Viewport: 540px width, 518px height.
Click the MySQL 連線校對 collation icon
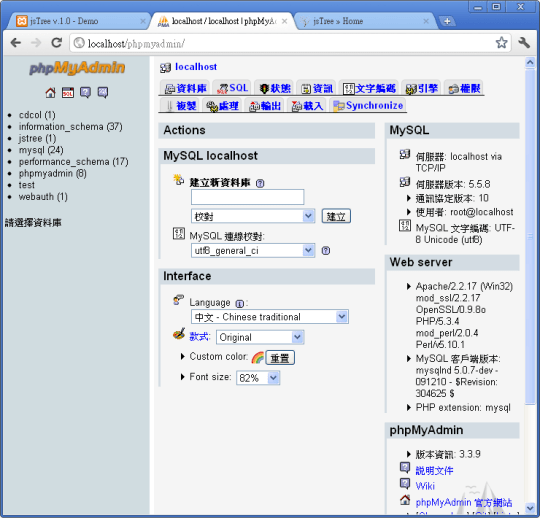(x=178, y=234)
